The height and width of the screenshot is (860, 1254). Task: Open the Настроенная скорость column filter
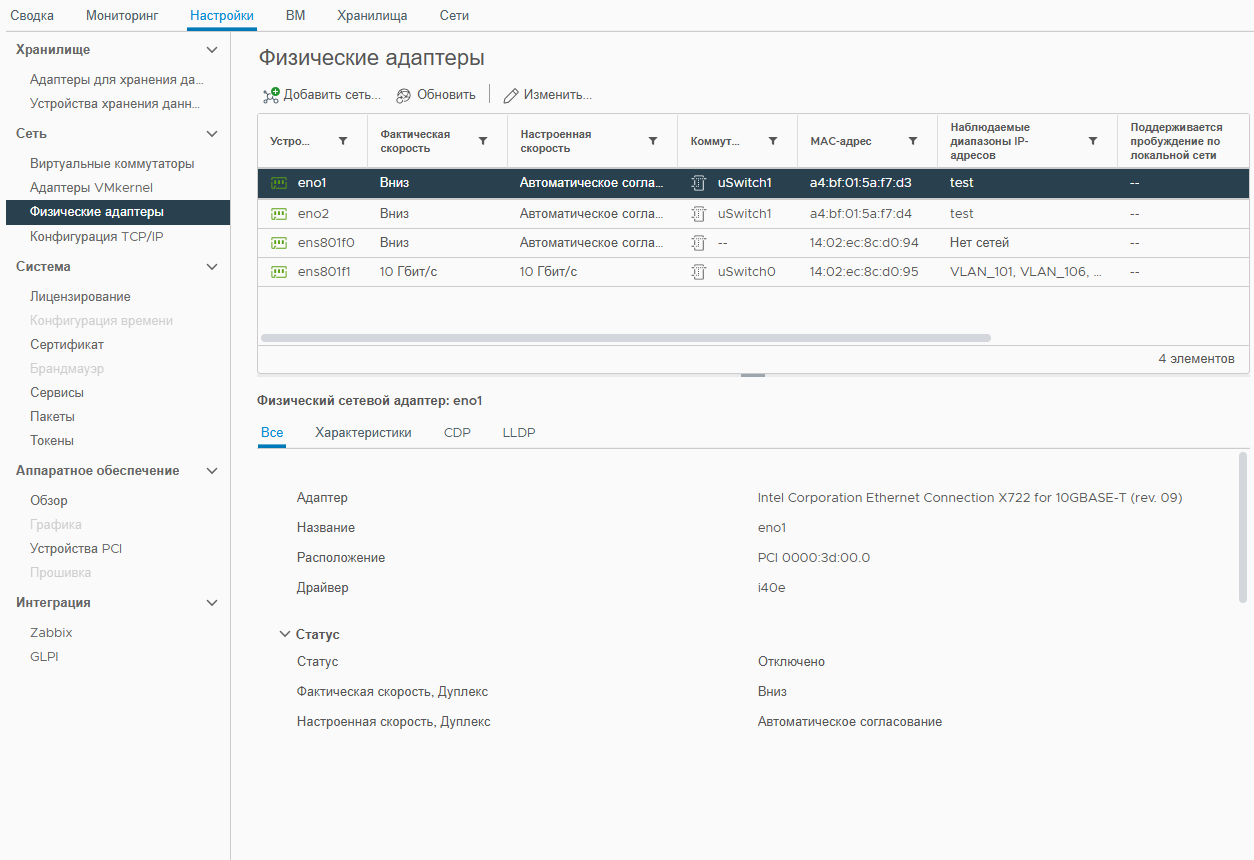pos(653,141)
